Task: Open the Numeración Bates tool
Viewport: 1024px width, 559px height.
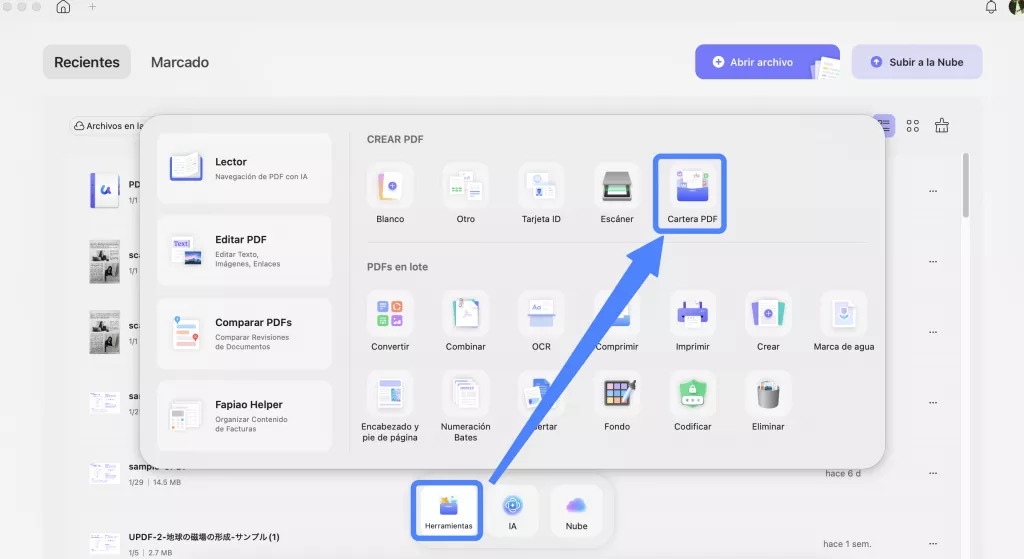Action: point(466,407)
